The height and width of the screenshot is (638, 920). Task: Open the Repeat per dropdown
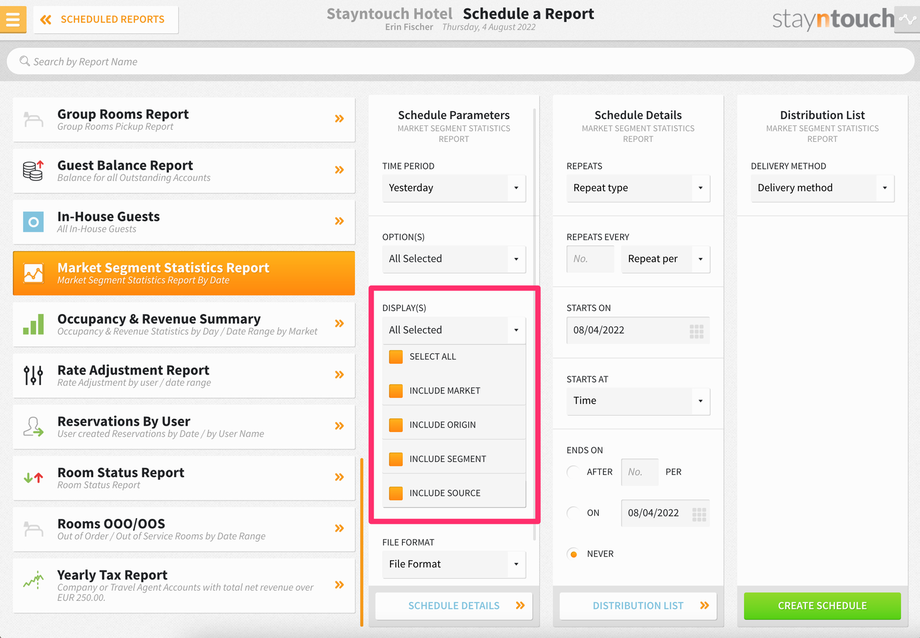coord(666,259)
